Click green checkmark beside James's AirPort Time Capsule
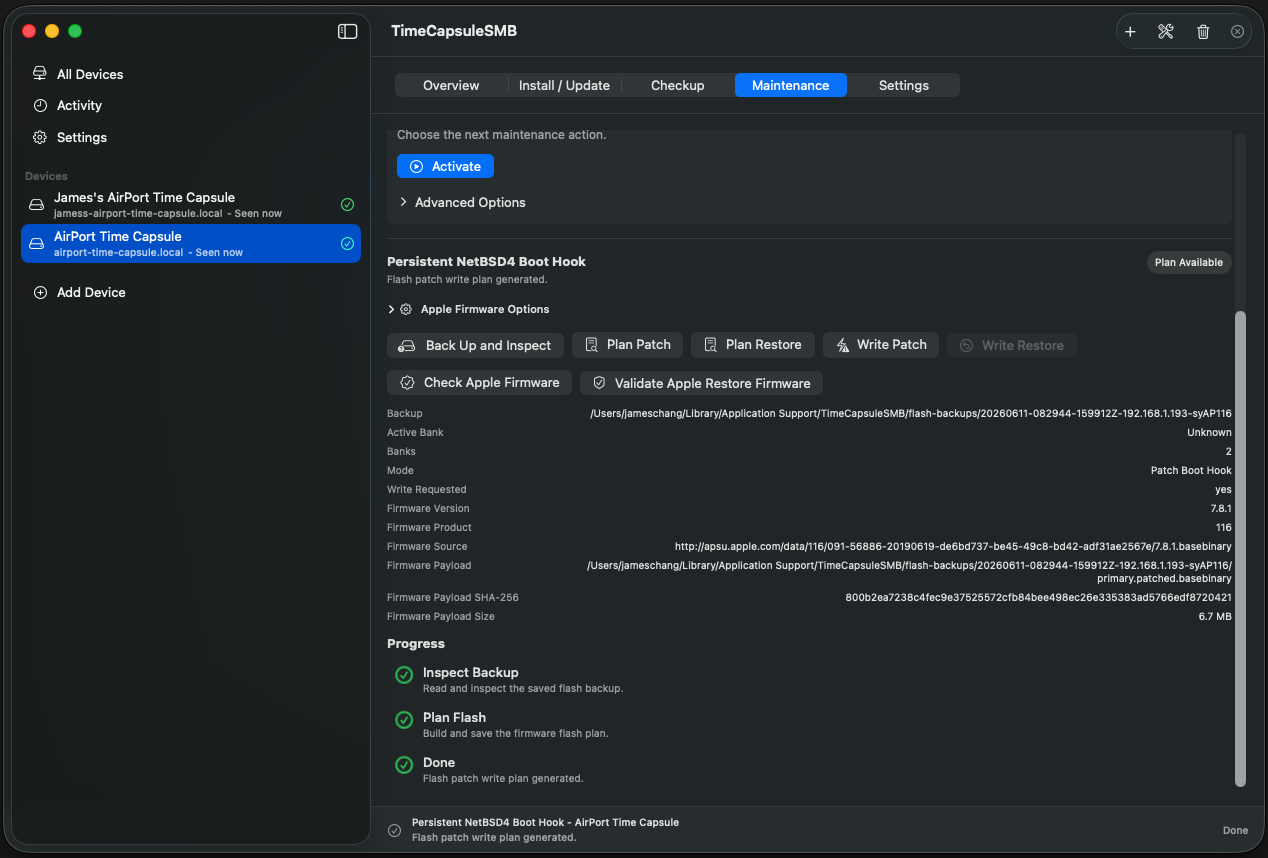The height and width of the screenshot is (858, 1268). pos(347,204)
